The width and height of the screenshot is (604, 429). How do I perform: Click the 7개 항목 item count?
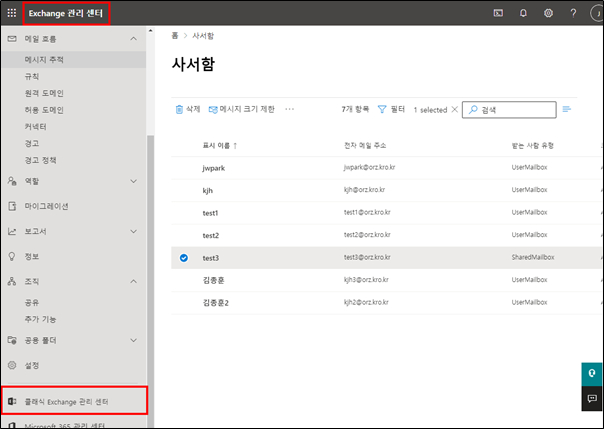point(355,109)
